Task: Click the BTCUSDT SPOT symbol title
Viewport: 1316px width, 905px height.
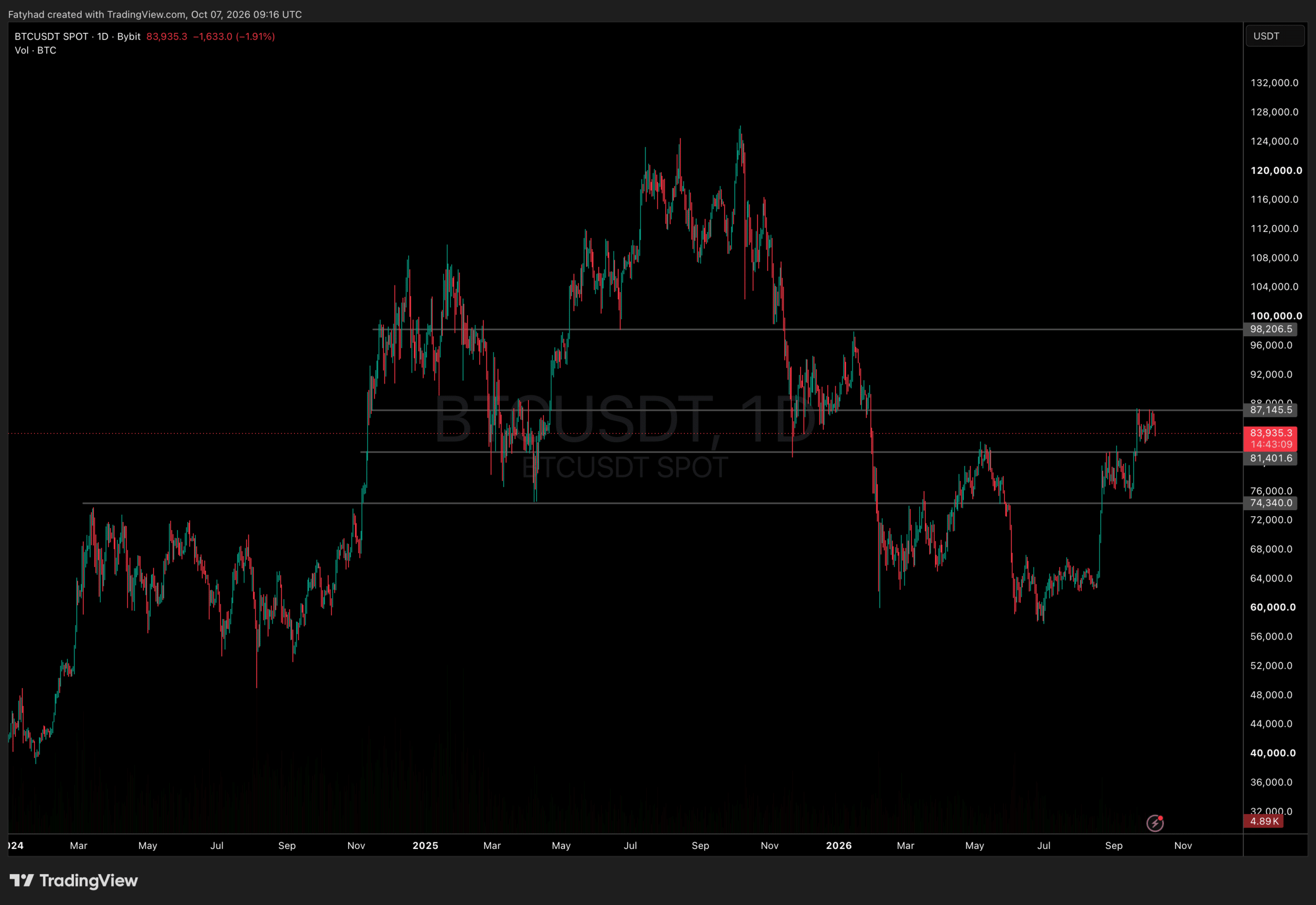Action: pos(51,37)
